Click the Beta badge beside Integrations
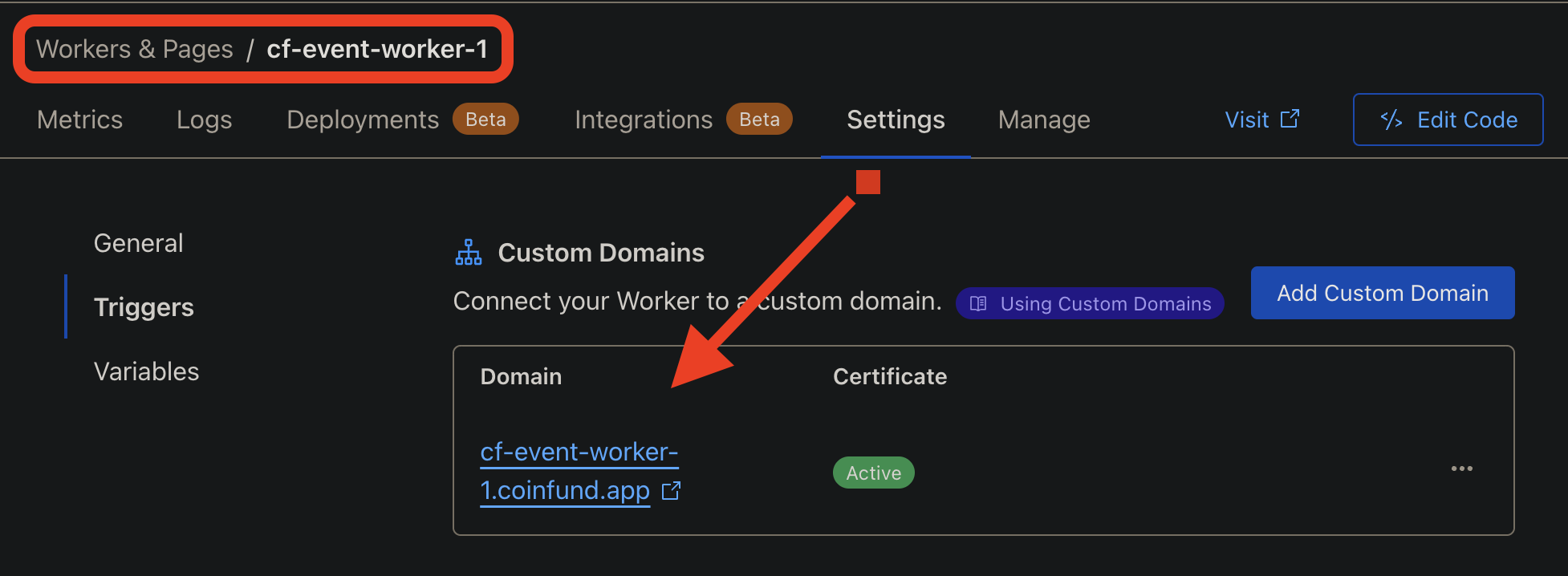The image size is (1568, 576). coord(759,120)
